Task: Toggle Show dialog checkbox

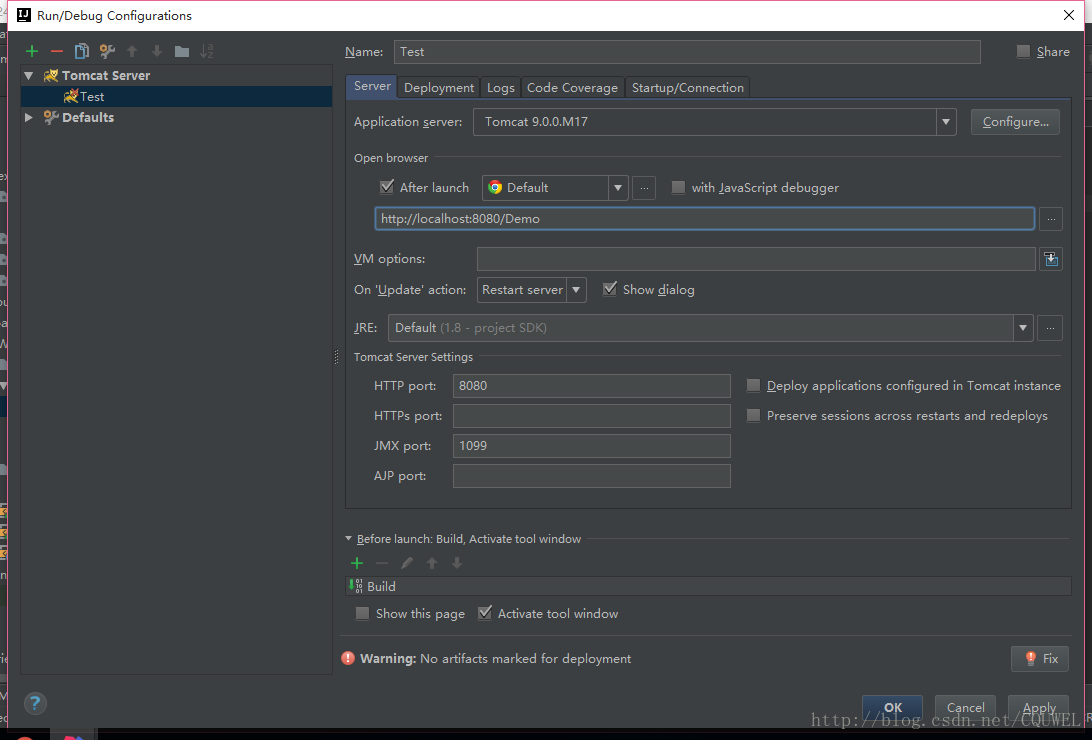Action: pos(609,289)
